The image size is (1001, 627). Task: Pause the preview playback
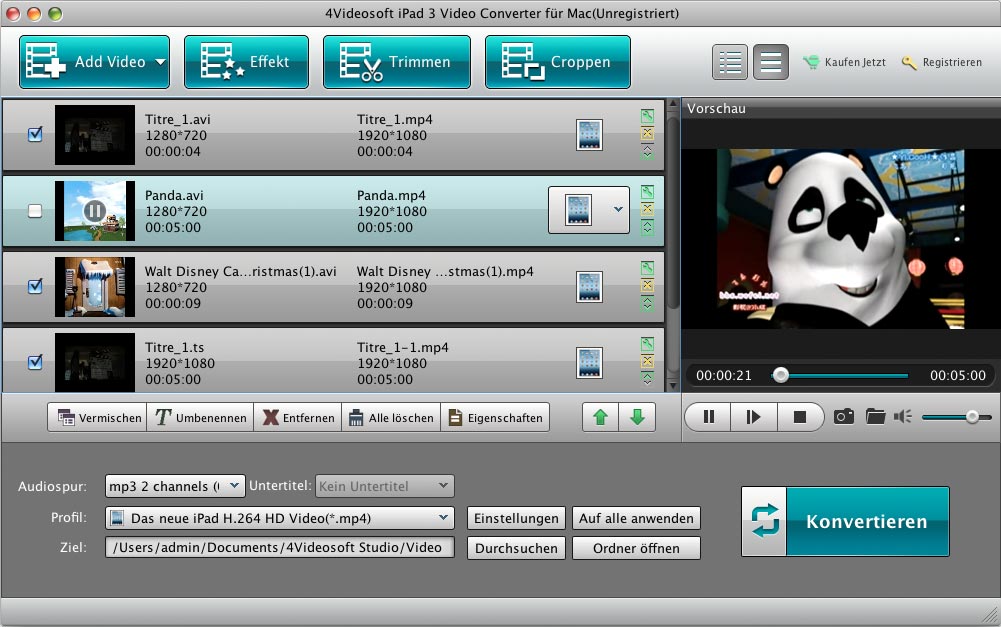pyautogui.click(x=708, y=417)
